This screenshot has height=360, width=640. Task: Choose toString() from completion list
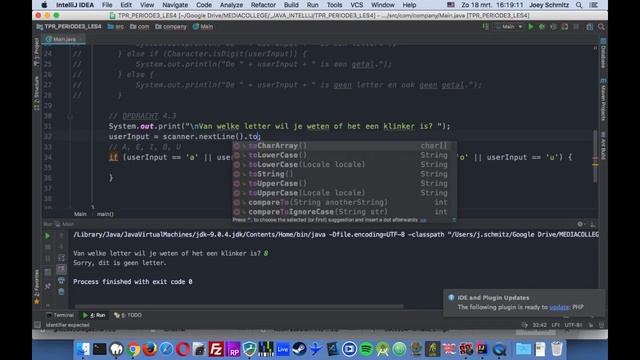pyautogui.click(x=344, y=174)
